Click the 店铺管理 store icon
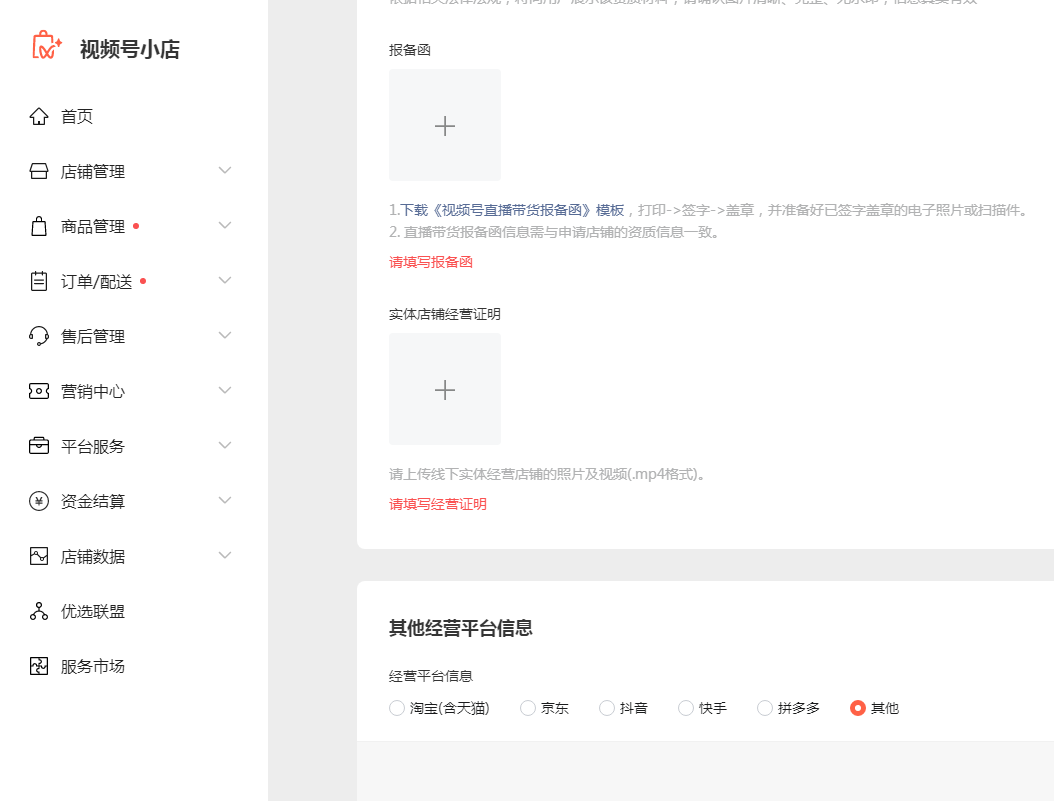 click(x=39, y=171)
